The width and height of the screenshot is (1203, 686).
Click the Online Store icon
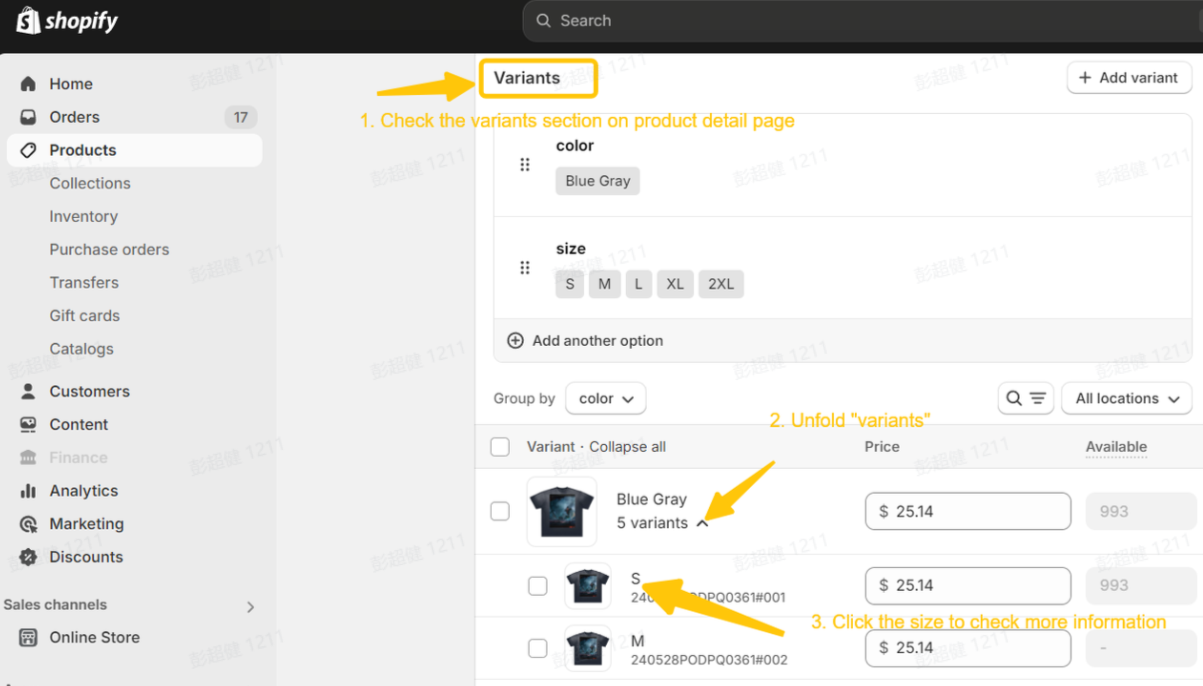tap(28, 637)
